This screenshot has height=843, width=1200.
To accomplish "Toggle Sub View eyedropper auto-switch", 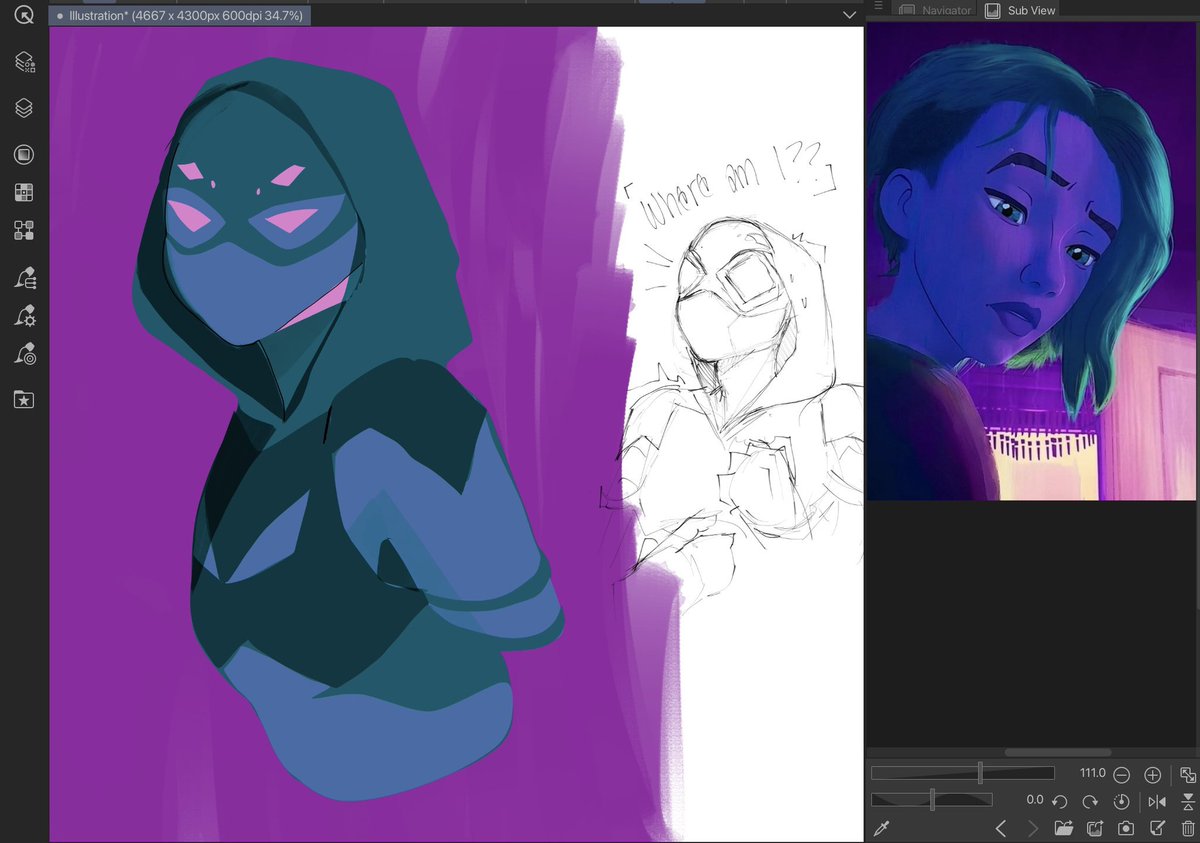I will click(x=882, y=828).
